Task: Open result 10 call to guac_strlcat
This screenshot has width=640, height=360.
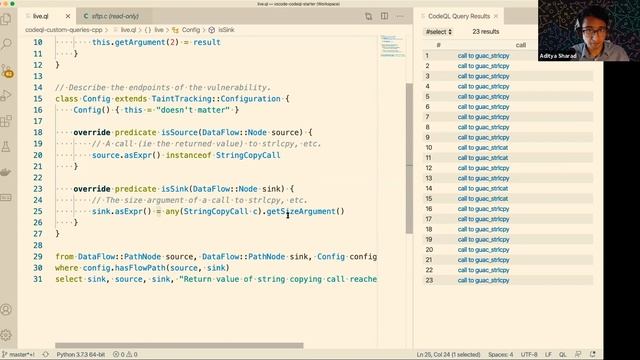Action: [x=483, y=147]
